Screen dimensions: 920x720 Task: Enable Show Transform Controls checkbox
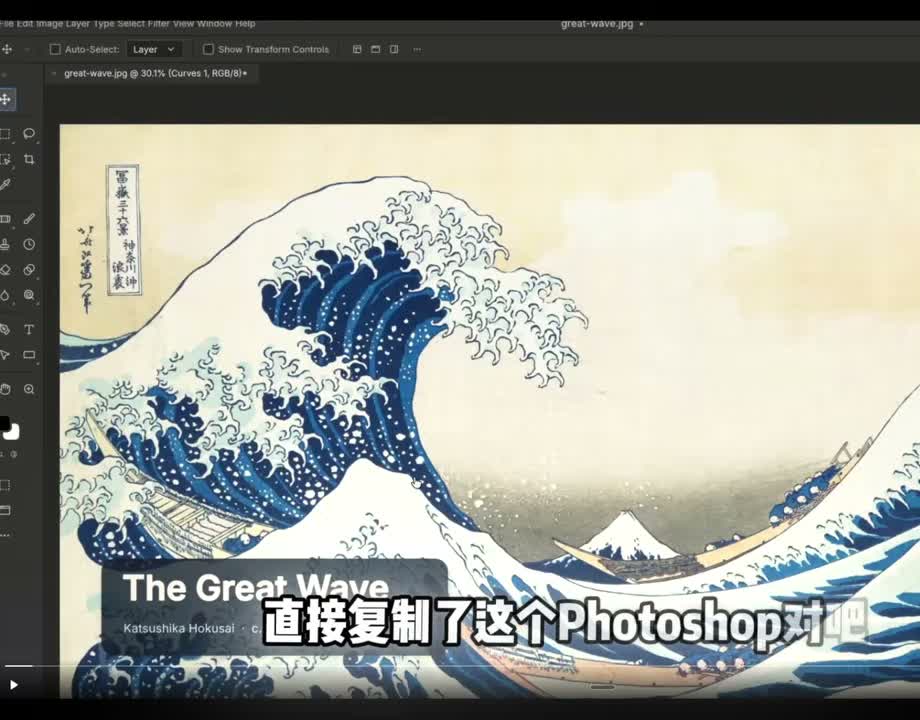click(208, 49)
